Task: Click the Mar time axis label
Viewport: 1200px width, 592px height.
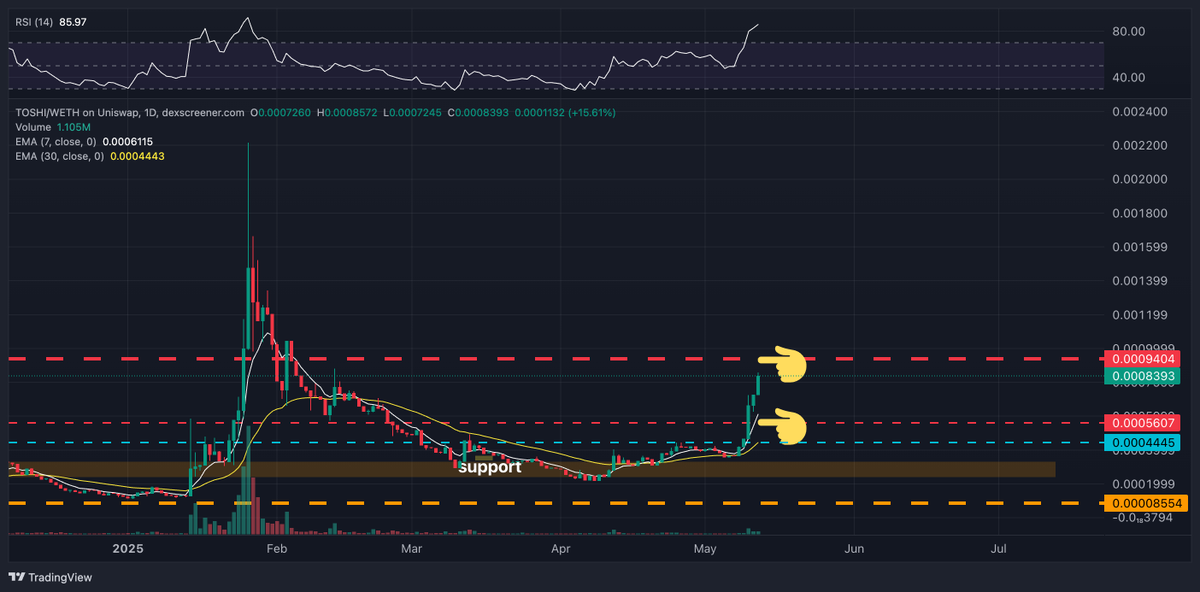Action: coord(410,549)
